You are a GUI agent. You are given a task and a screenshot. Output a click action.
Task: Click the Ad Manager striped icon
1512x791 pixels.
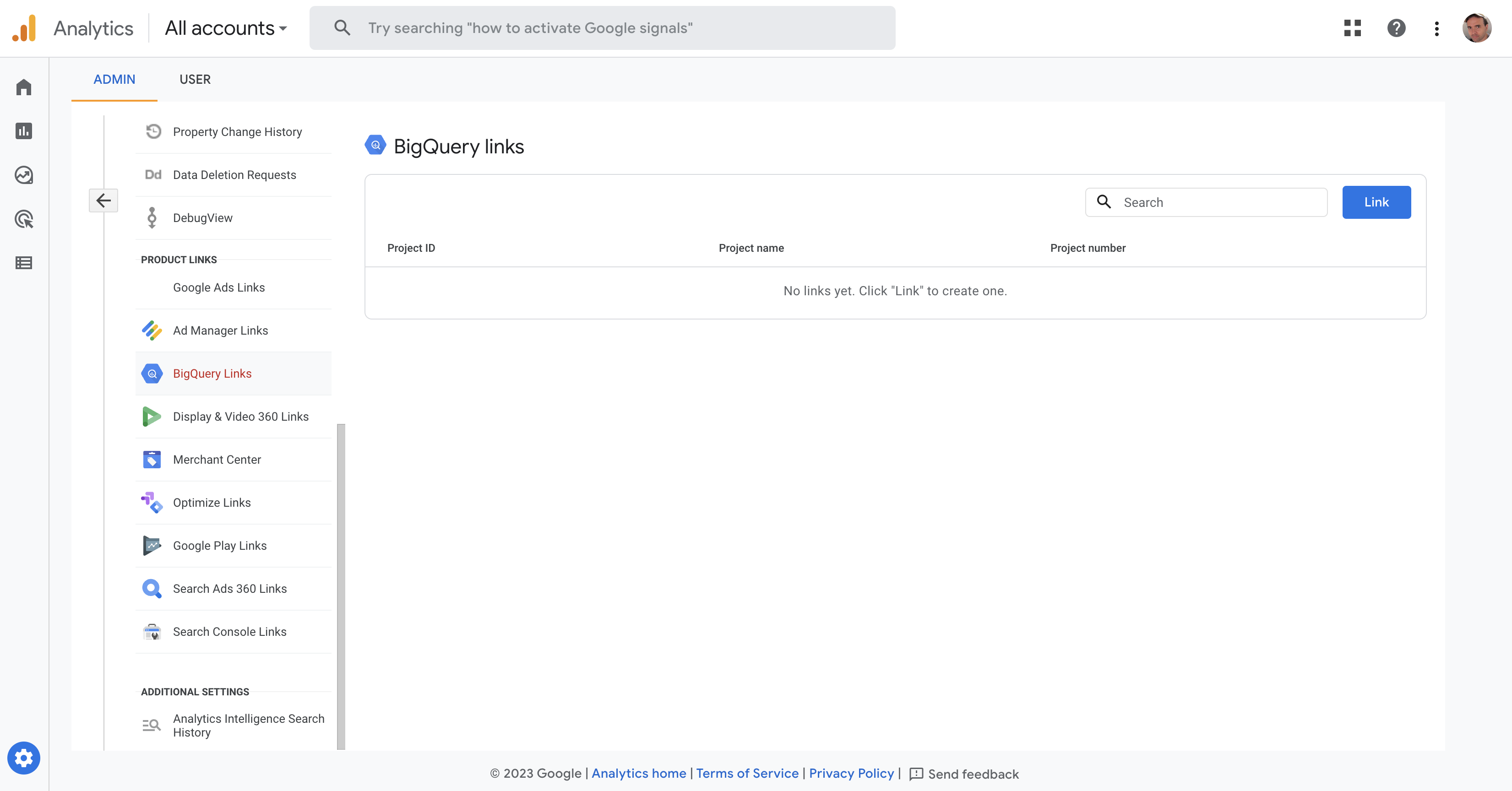click(152, 330)
